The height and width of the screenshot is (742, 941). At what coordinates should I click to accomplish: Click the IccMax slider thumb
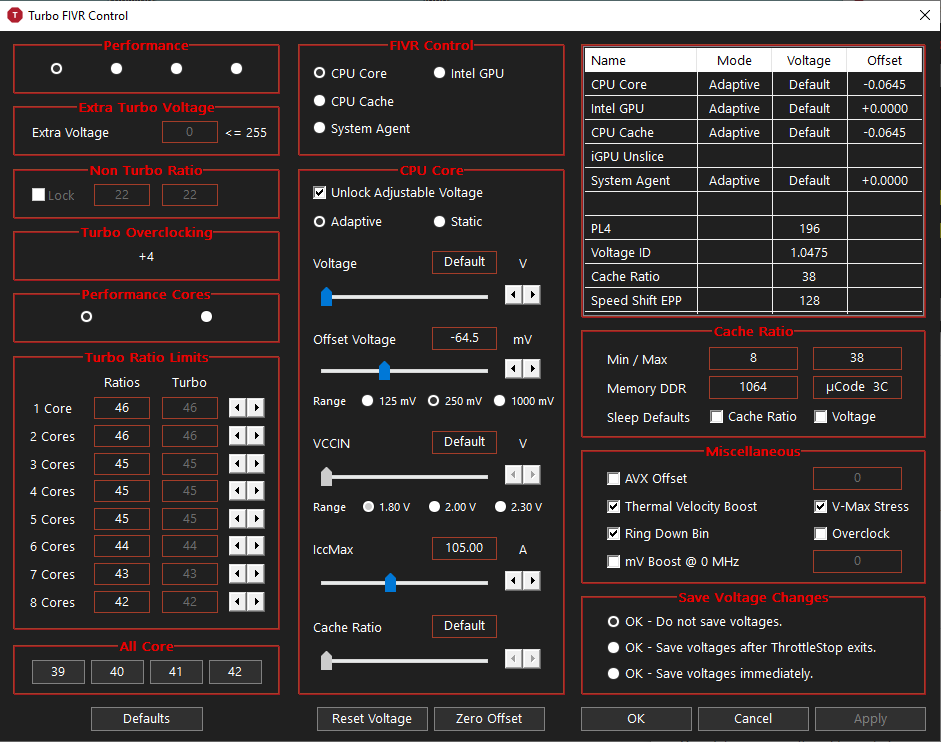click(x=390, y=582)
